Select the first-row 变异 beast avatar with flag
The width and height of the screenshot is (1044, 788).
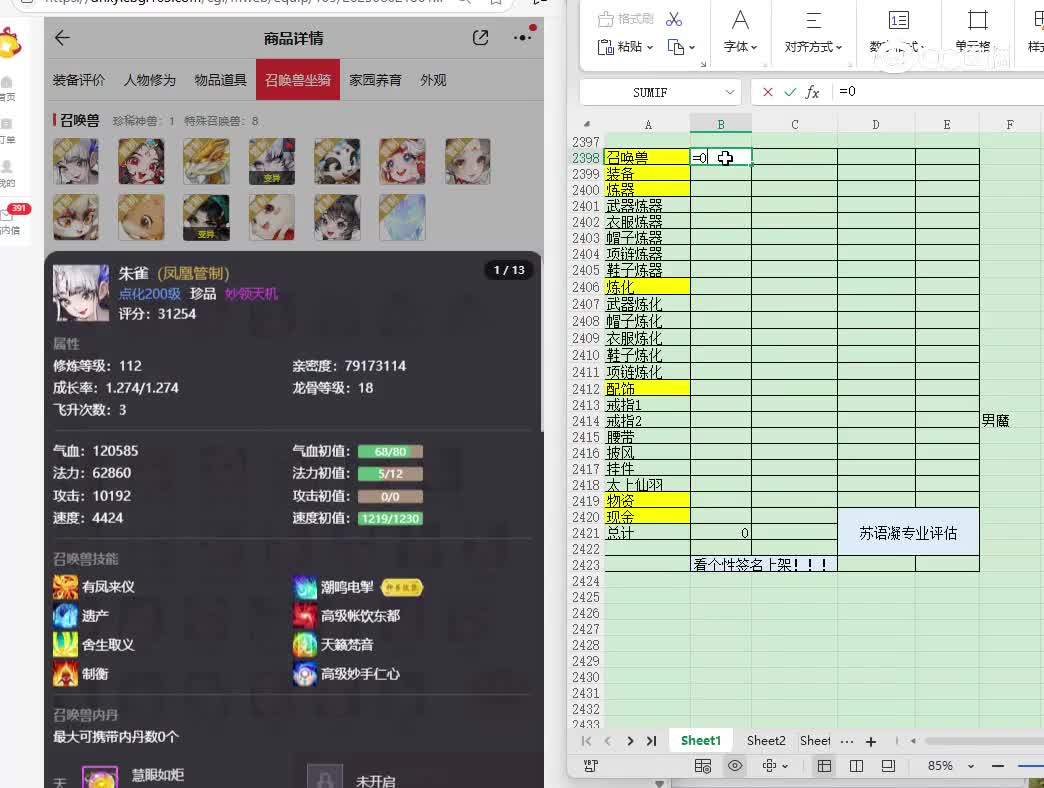click(x=272, y=161)
